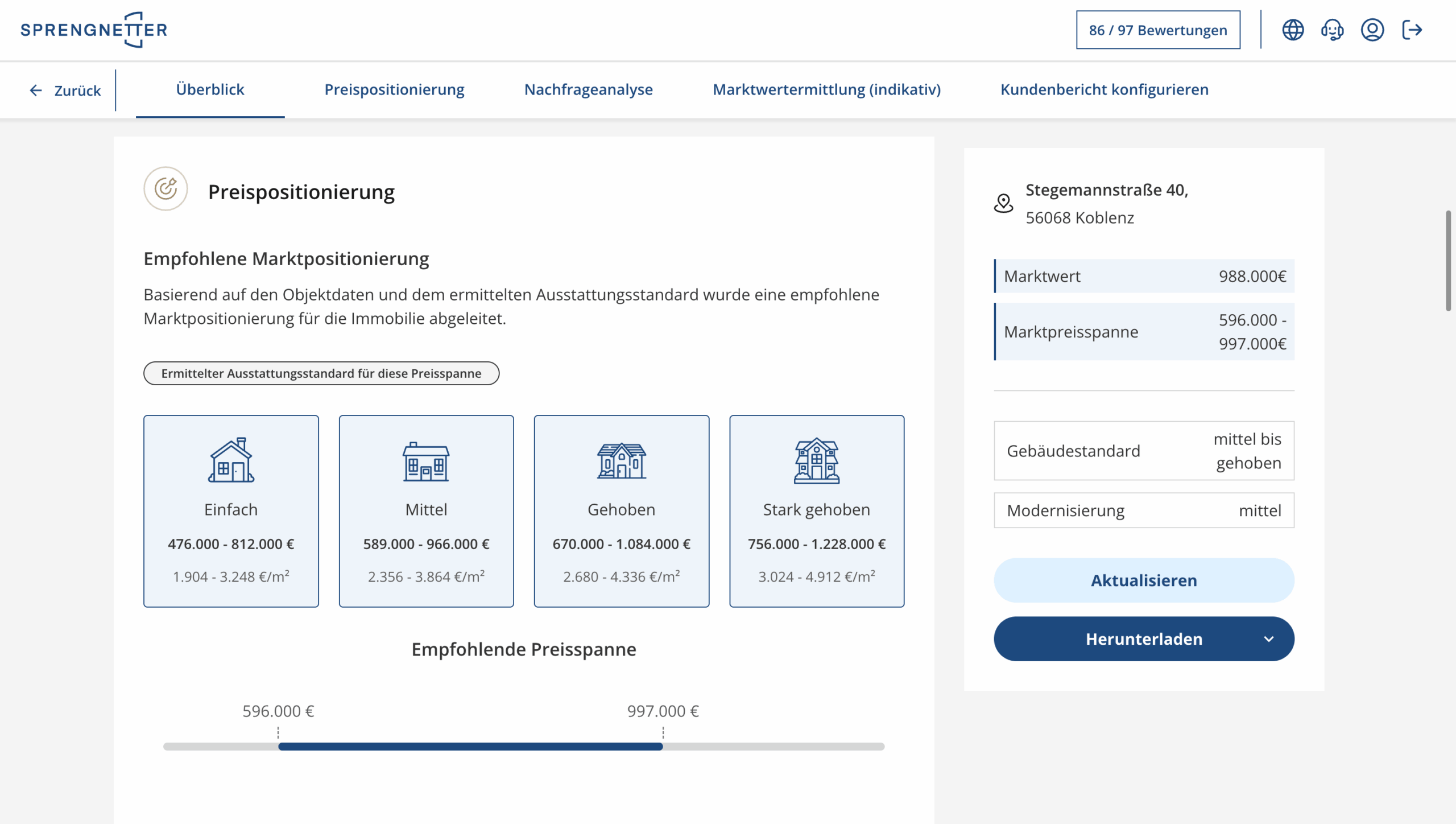Click the blue recommended price range bar

click(x=470, y=746)
